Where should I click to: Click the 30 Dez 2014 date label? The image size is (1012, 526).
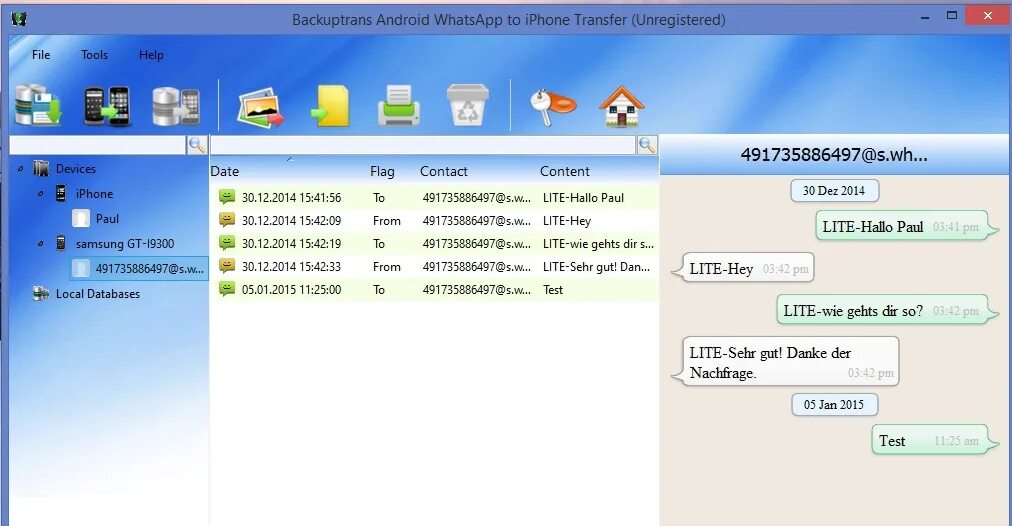(x=834, y=190)
